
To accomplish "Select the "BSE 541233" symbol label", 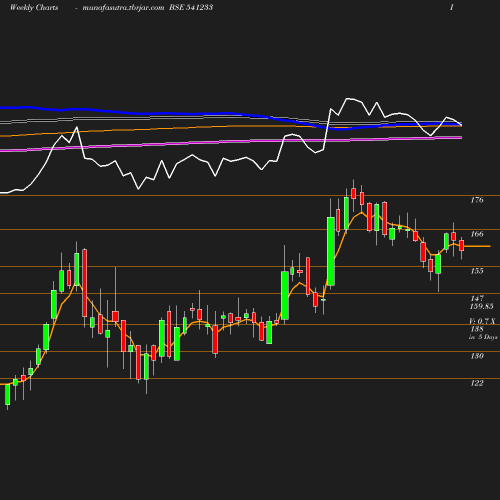I will click(191, 7).
